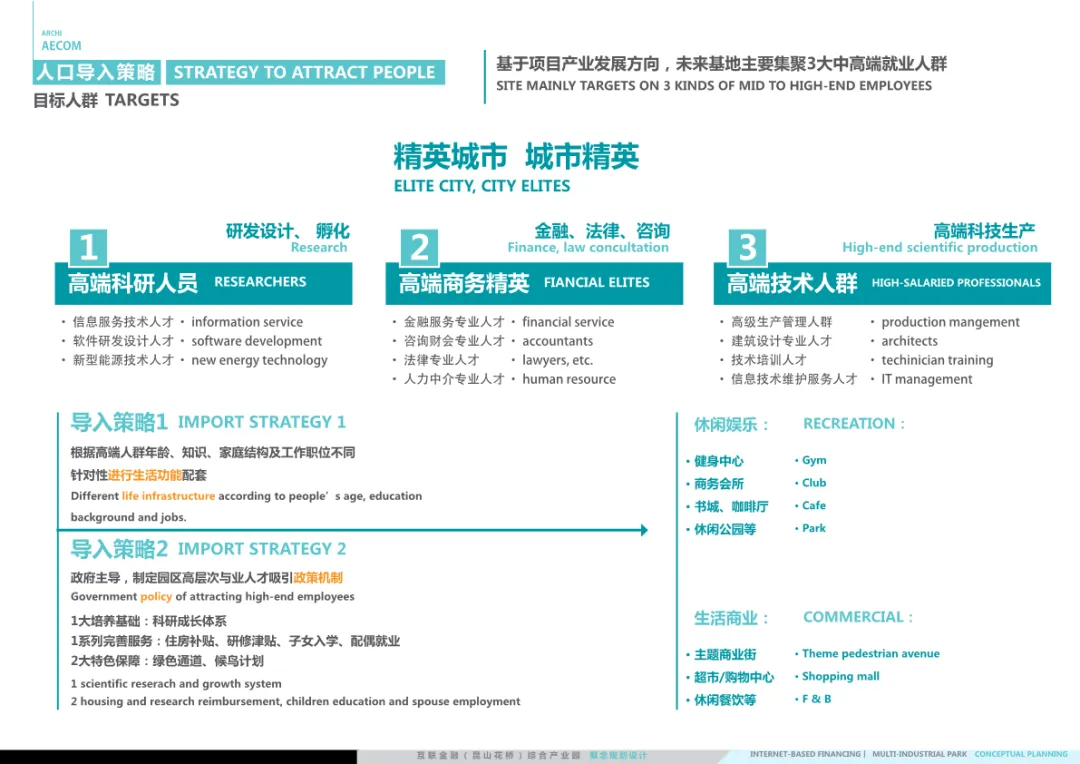Click '主题商业街' list item

(x=725, y=654)
